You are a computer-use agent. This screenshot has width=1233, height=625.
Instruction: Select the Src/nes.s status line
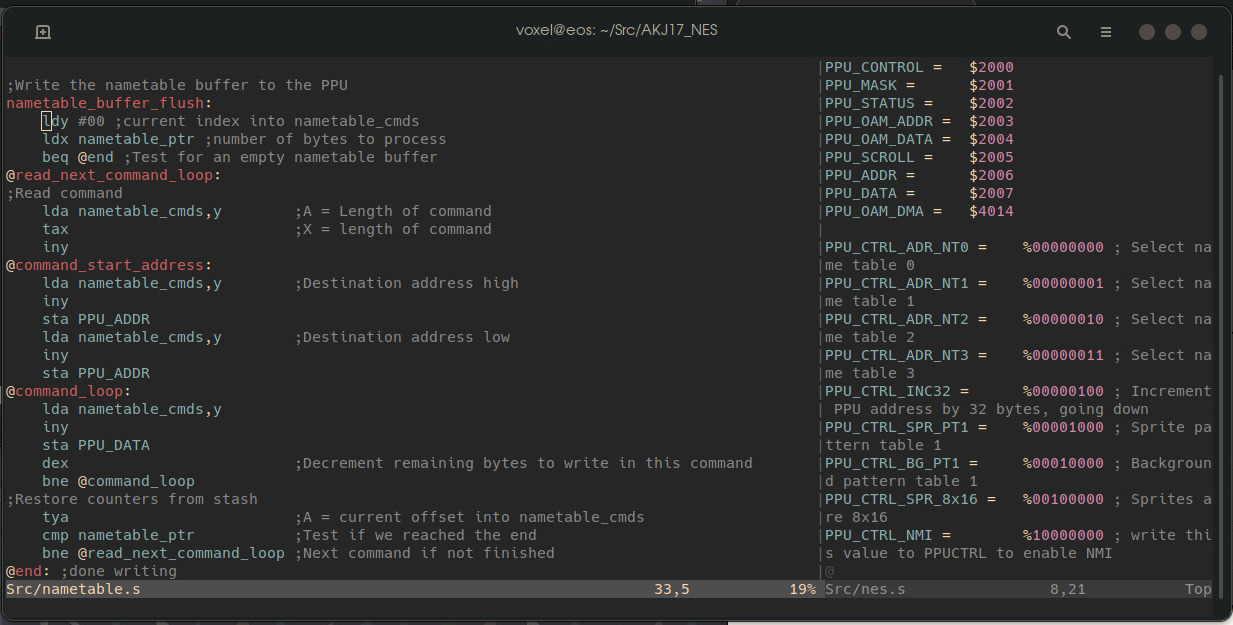(x=1018, y=589)
